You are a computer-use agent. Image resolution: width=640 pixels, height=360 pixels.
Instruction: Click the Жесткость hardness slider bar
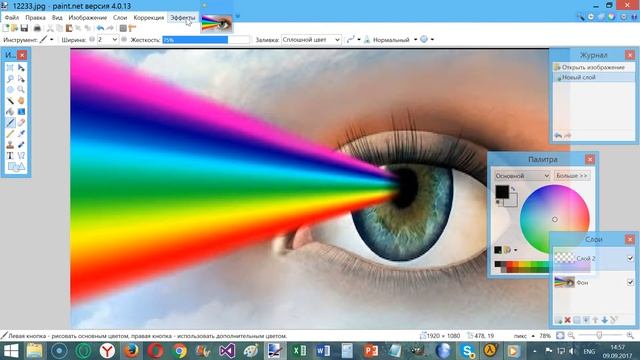[x=206, y=40]
